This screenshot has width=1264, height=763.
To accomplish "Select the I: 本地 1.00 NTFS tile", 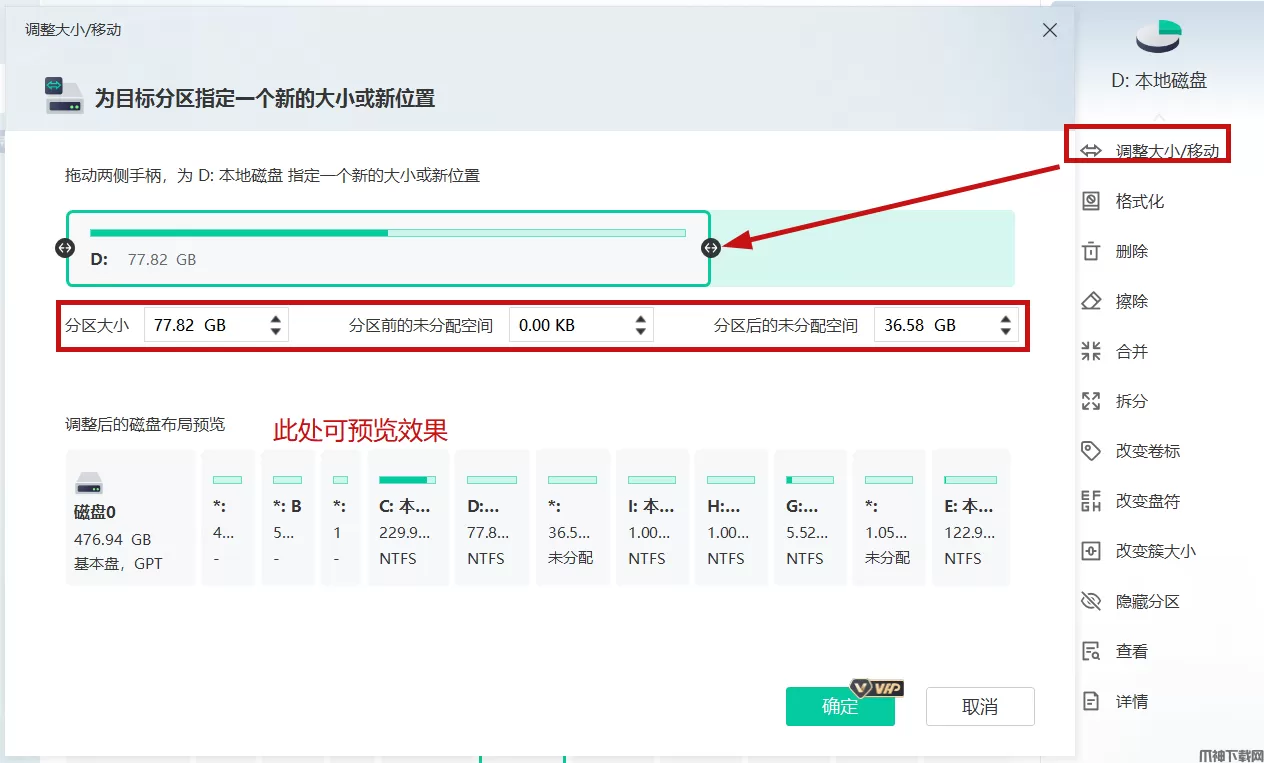I will point(652,517).
